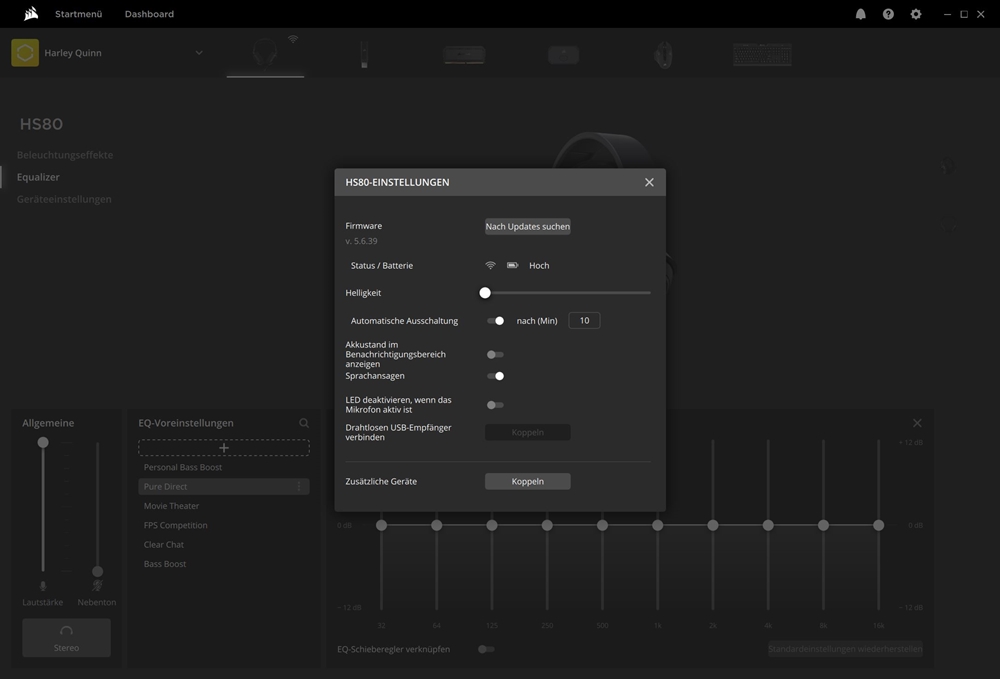
Task: Select the mouse device icon
Action: coord(663,54)
